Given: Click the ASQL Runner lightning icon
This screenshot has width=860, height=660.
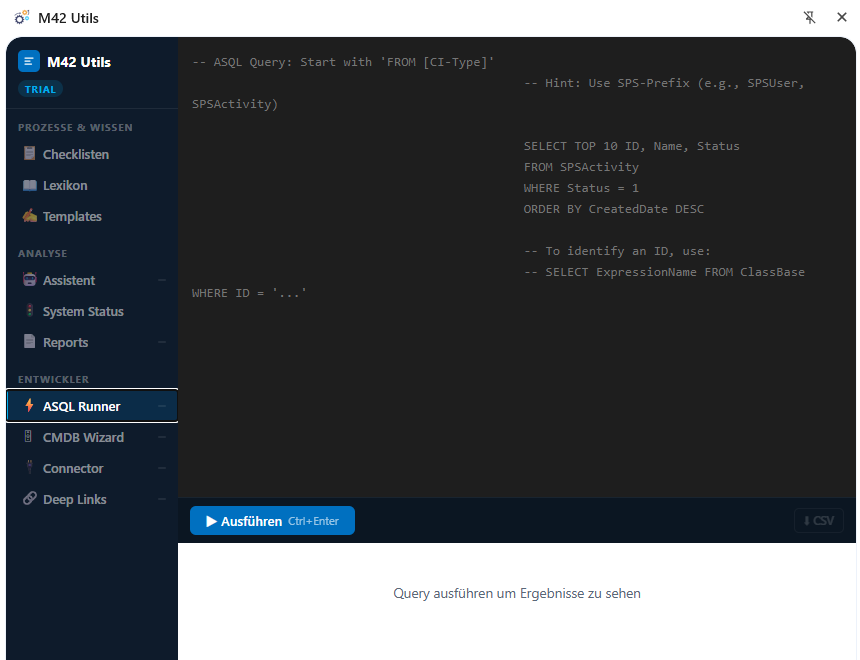Looking at the screenshot, I should coord(30,405).
